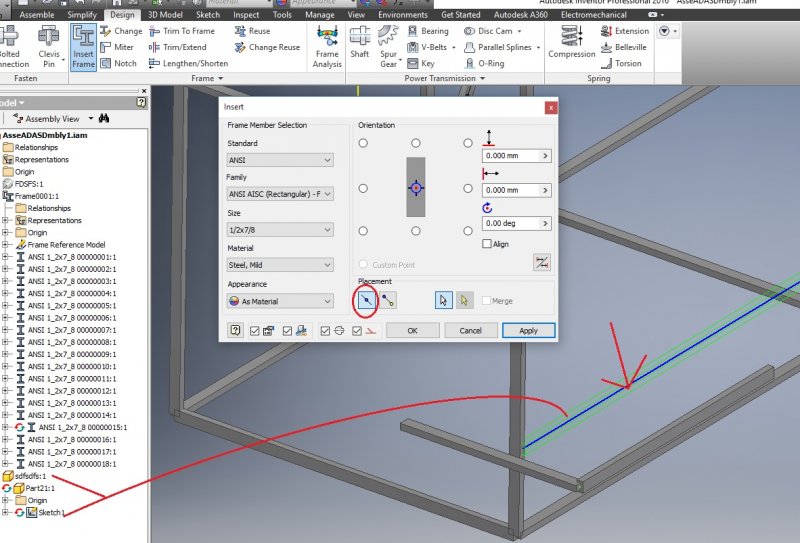Click the Apply button
Image resolution: width=800 pixels, height=543 pixels.
pos(529,330)
